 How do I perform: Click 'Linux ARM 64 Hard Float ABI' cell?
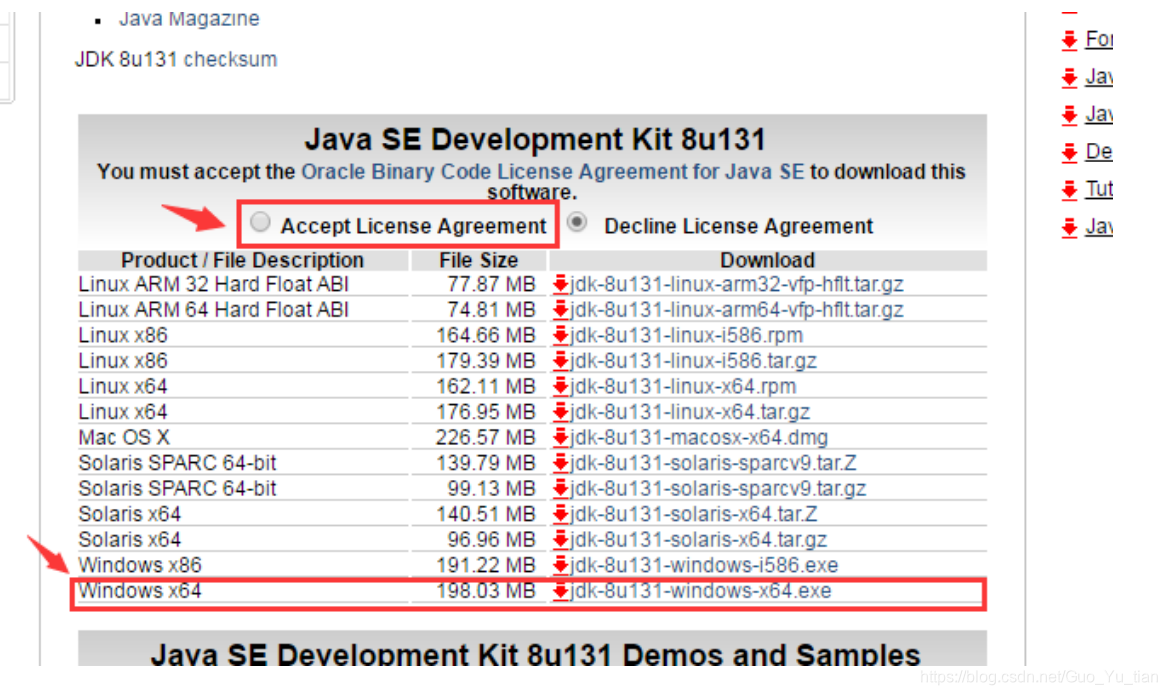click(214, 310)
